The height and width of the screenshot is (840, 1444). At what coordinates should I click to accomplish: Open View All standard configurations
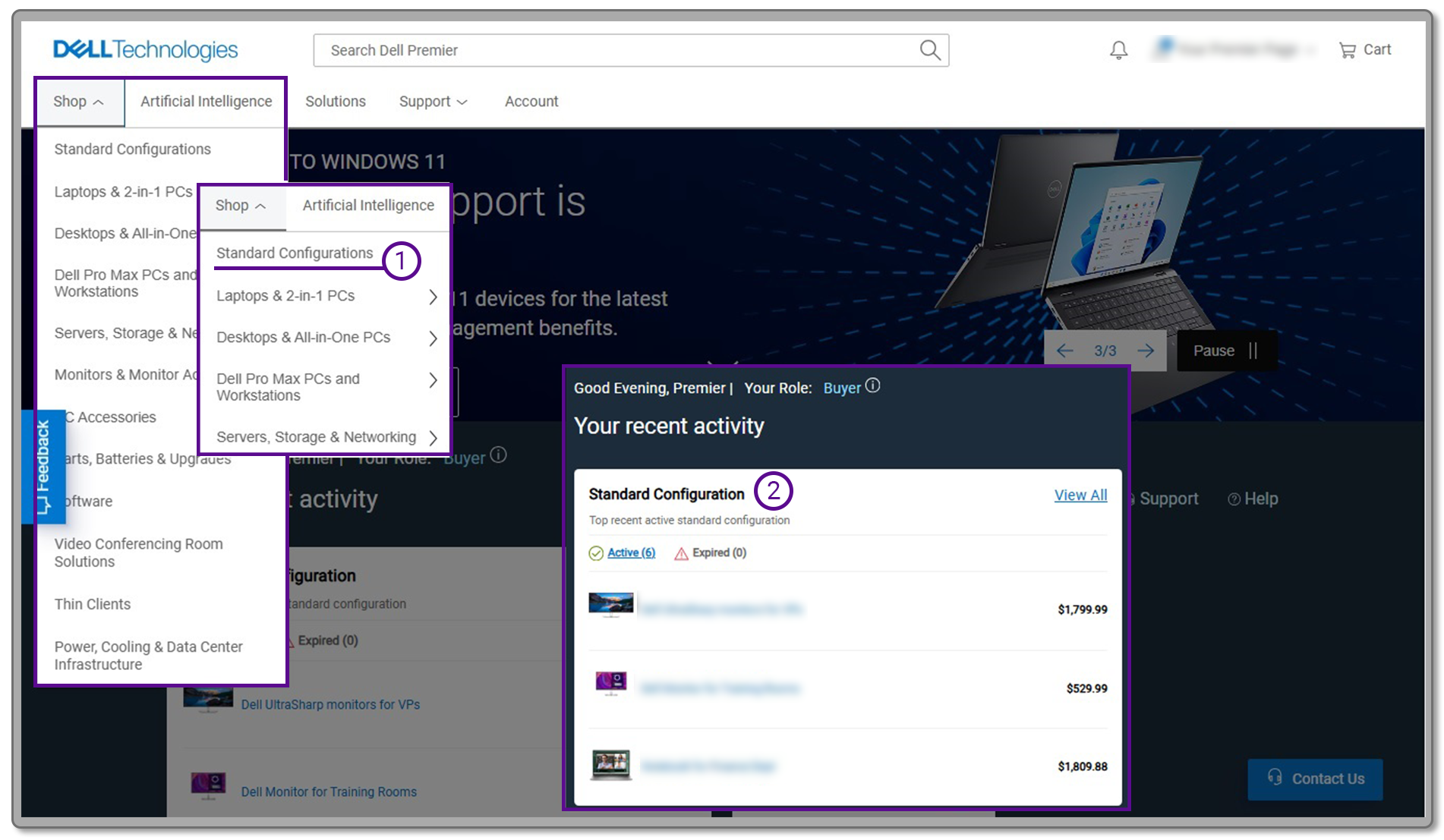tap(1080, 495)
